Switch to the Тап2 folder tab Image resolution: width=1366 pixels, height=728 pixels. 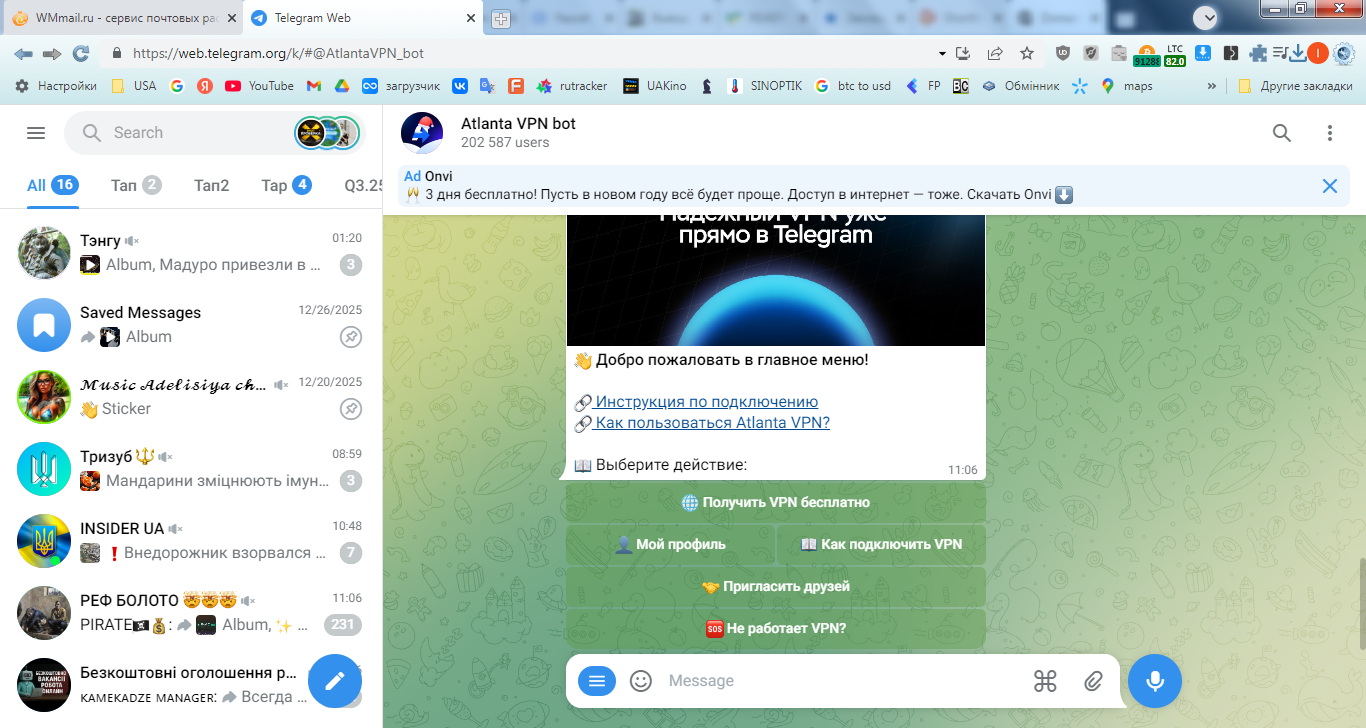point(212,185)
